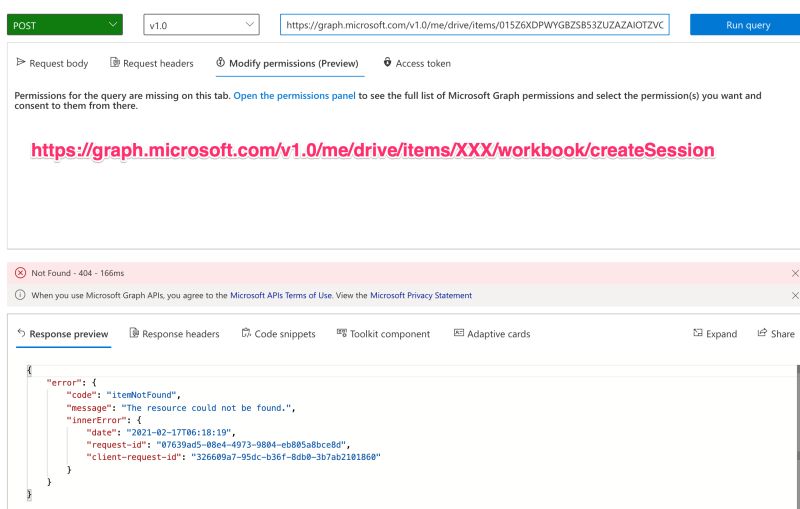Click the Code snippets clipboard icon
The height and width of the screenshot is (509, 800).
pyautogui.click(x=246, y=333)
